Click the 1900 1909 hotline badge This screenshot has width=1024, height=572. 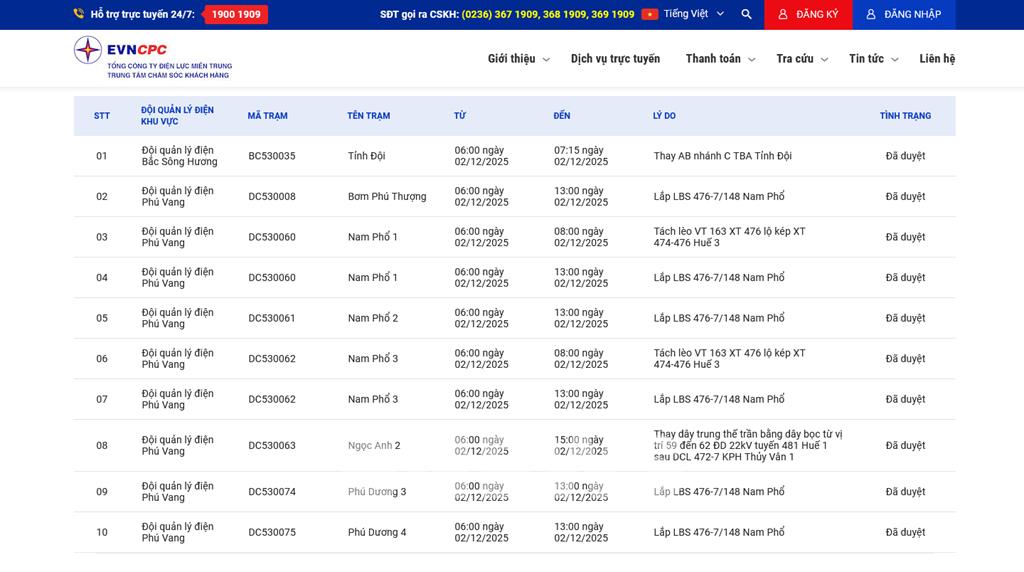pyautogui.click(x=236, y=15)
